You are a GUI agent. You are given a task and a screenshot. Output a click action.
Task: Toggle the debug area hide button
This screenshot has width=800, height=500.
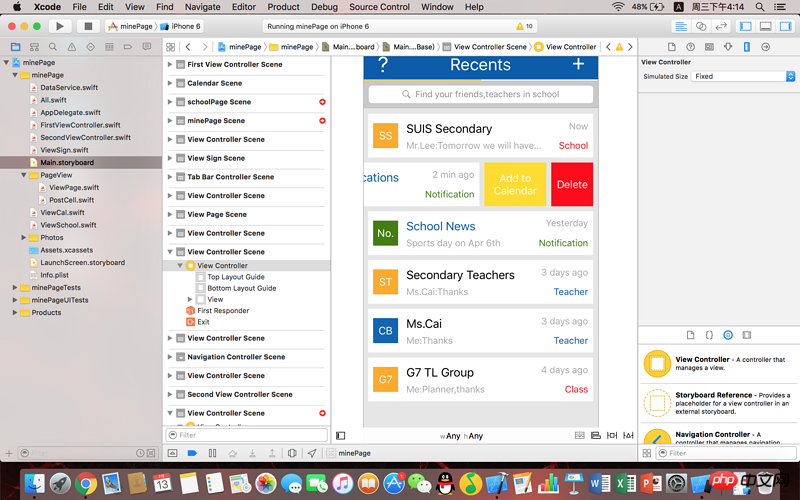tap(172, 453)
